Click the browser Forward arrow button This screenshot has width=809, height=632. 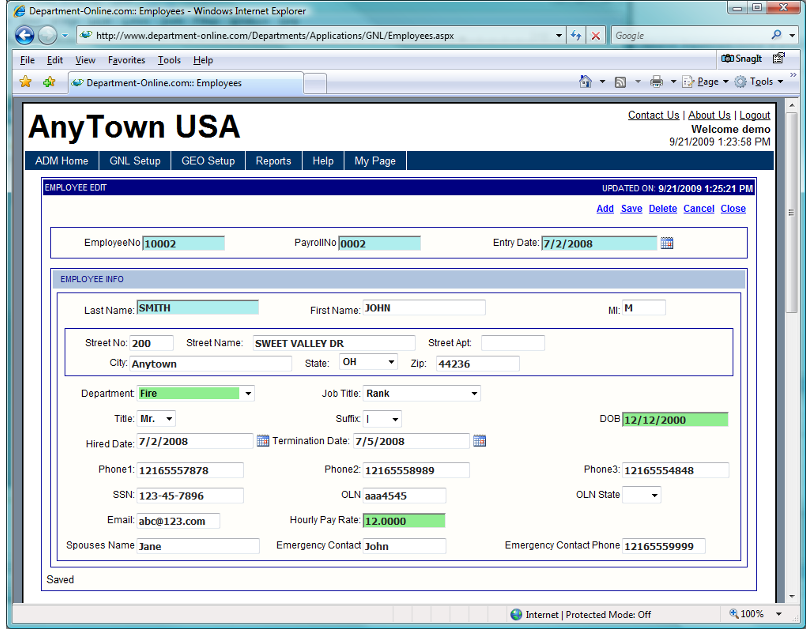pos(47,35)
